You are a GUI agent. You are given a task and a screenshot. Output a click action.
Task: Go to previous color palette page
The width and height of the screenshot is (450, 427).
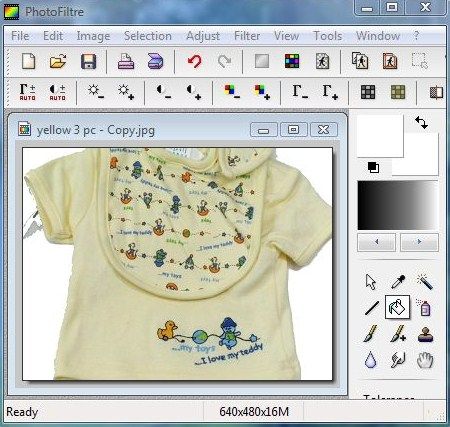[x=377, y=242]
